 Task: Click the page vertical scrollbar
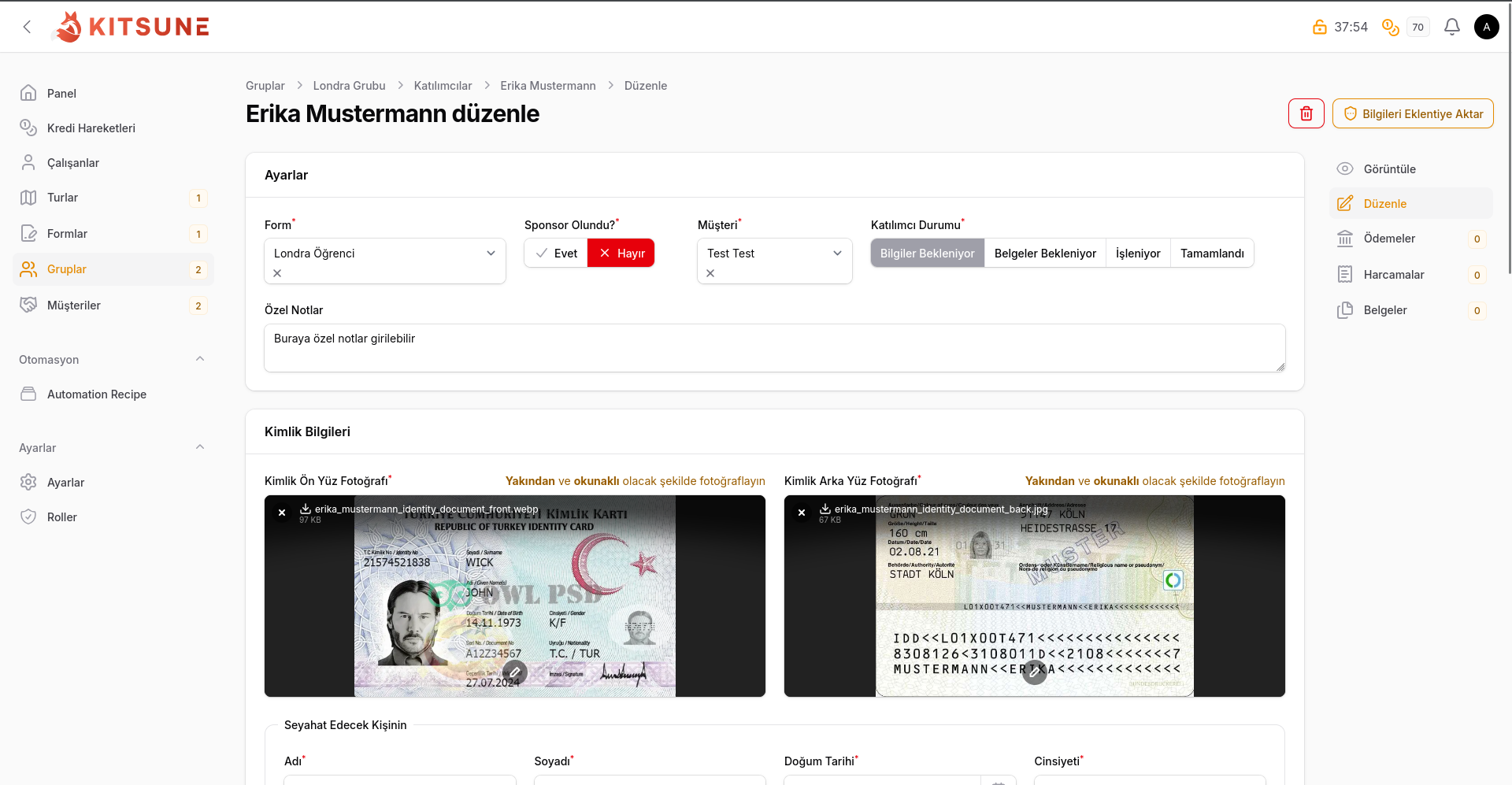pos(1508,138)
